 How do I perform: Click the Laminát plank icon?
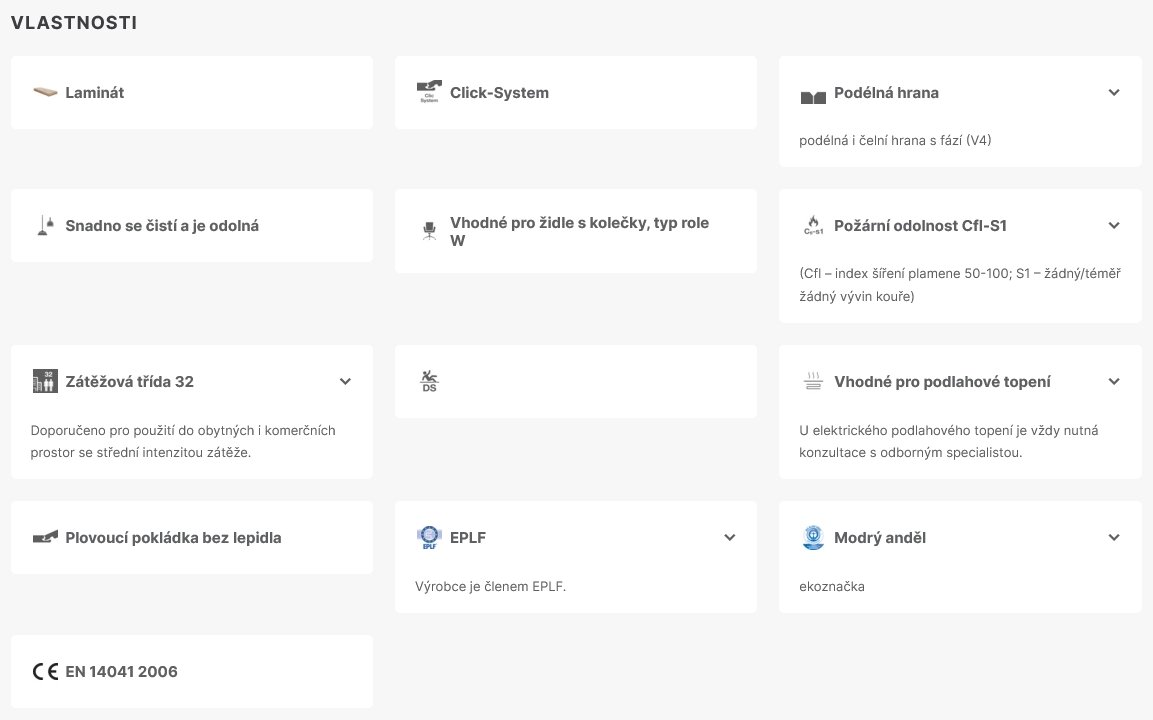[45, 93]
